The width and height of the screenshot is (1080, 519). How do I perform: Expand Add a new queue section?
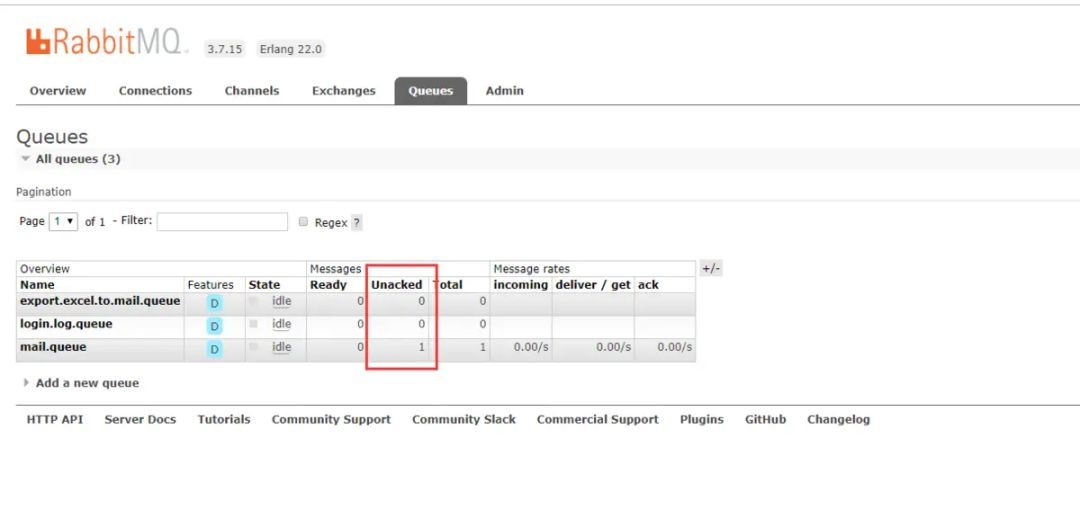(x=86, y=383)
